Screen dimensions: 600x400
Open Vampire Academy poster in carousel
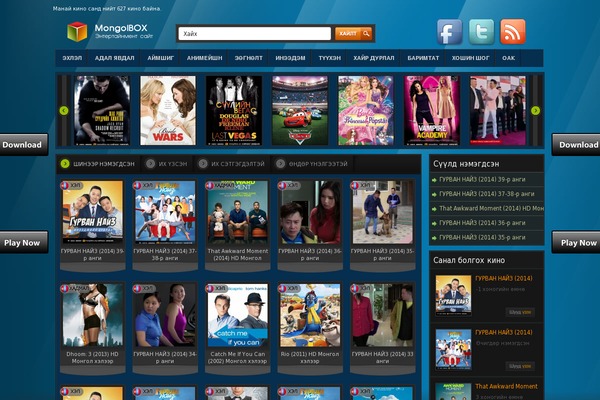click(x=432, y=110)
